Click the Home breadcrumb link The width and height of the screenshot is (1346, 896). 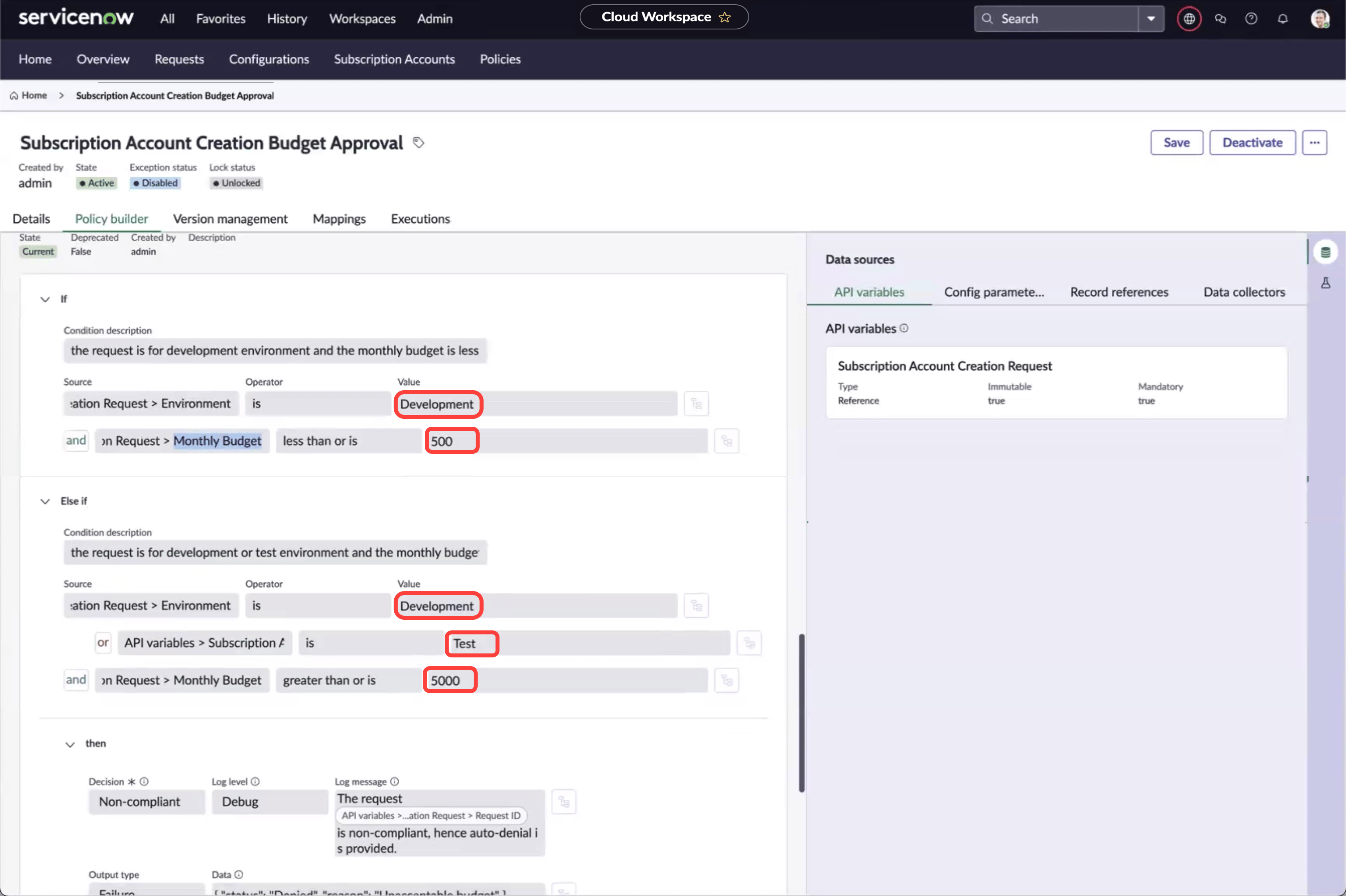tap(34, 95)
